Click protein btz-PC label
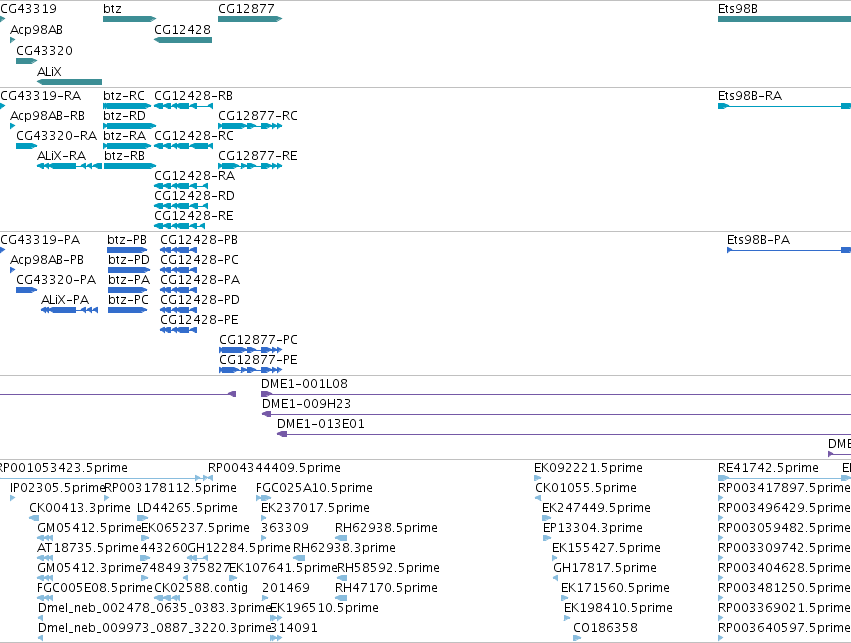This screenshot has height=643, width=851. [128, 300]
